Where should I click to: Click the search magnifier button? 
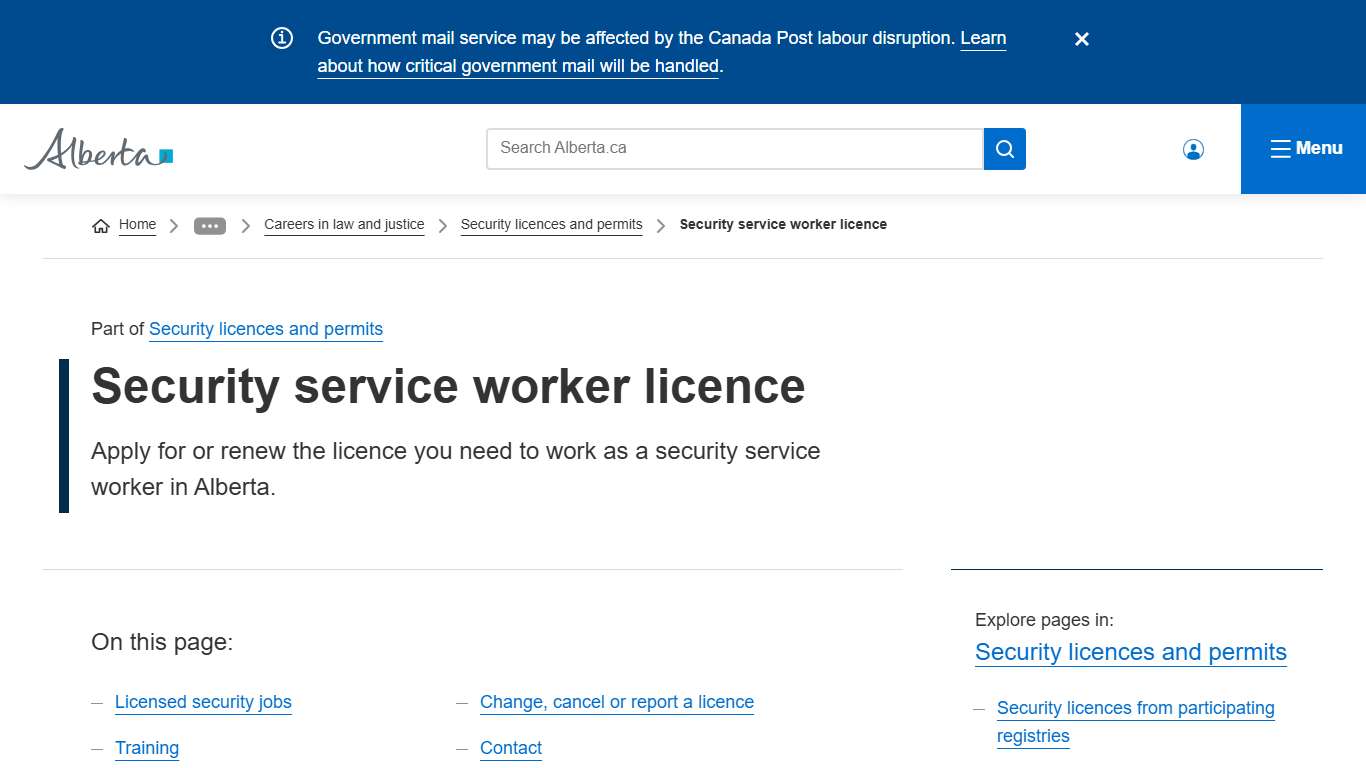point(1004,148)
